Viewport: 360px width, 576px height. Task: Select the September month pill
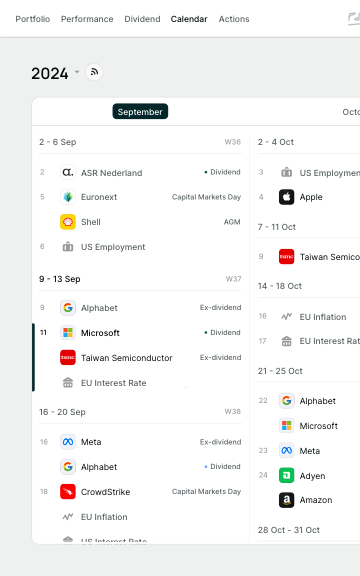140,111
